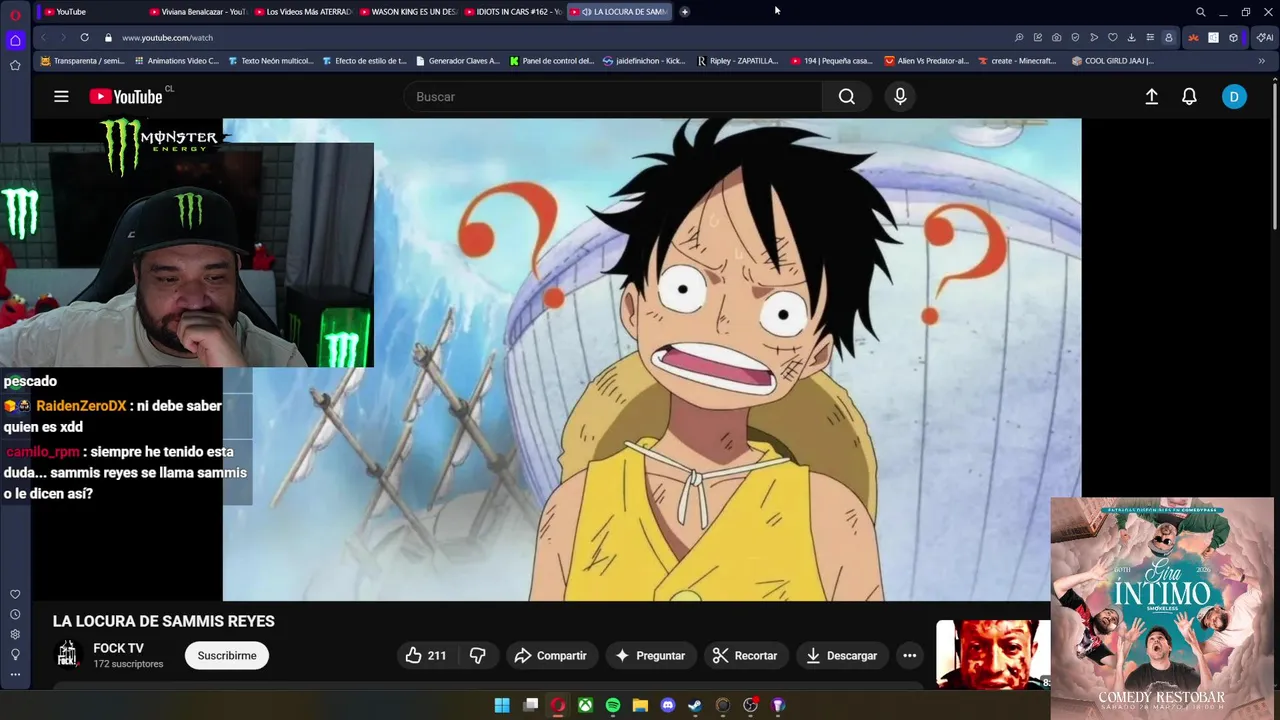The height and width of the screenshot is (720, 1280).
Task: Like the video with 211 likes
Action: (x=426, y=655)
